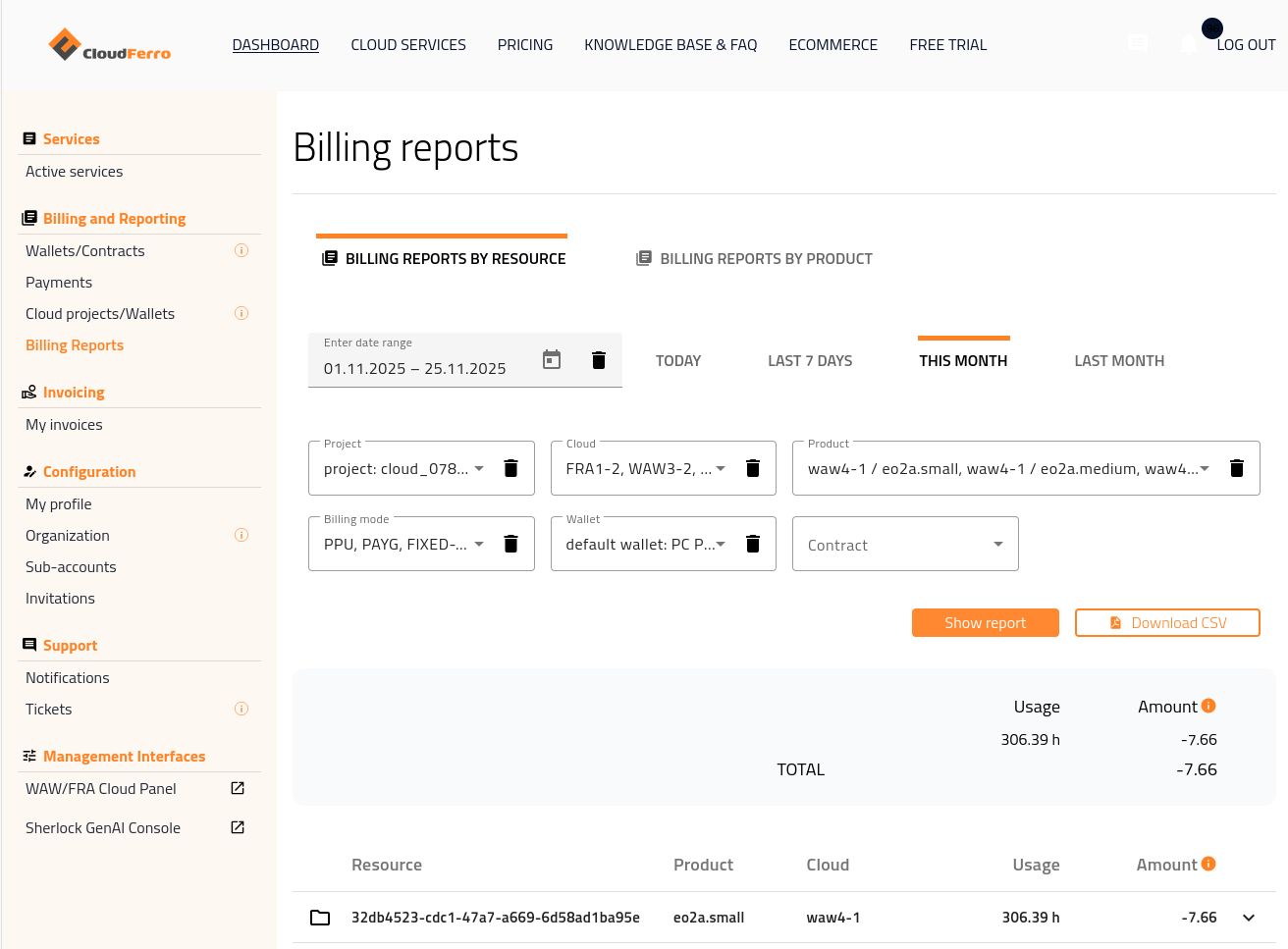This screenshot has height=949, width=1288.
Task: Download the report as CSV
Action: [1167, 623]
